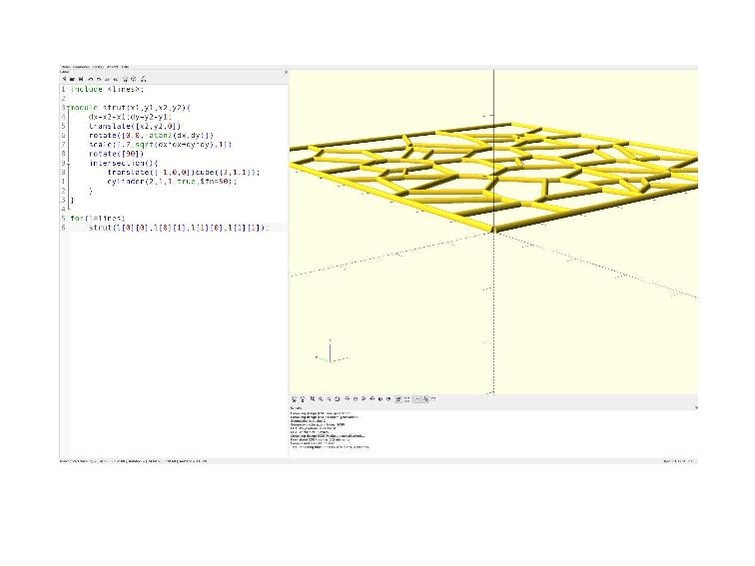This screenshot has height=566, width=755.
Task: Click the New file icon in editor toolbar
Action: (64, 79)
